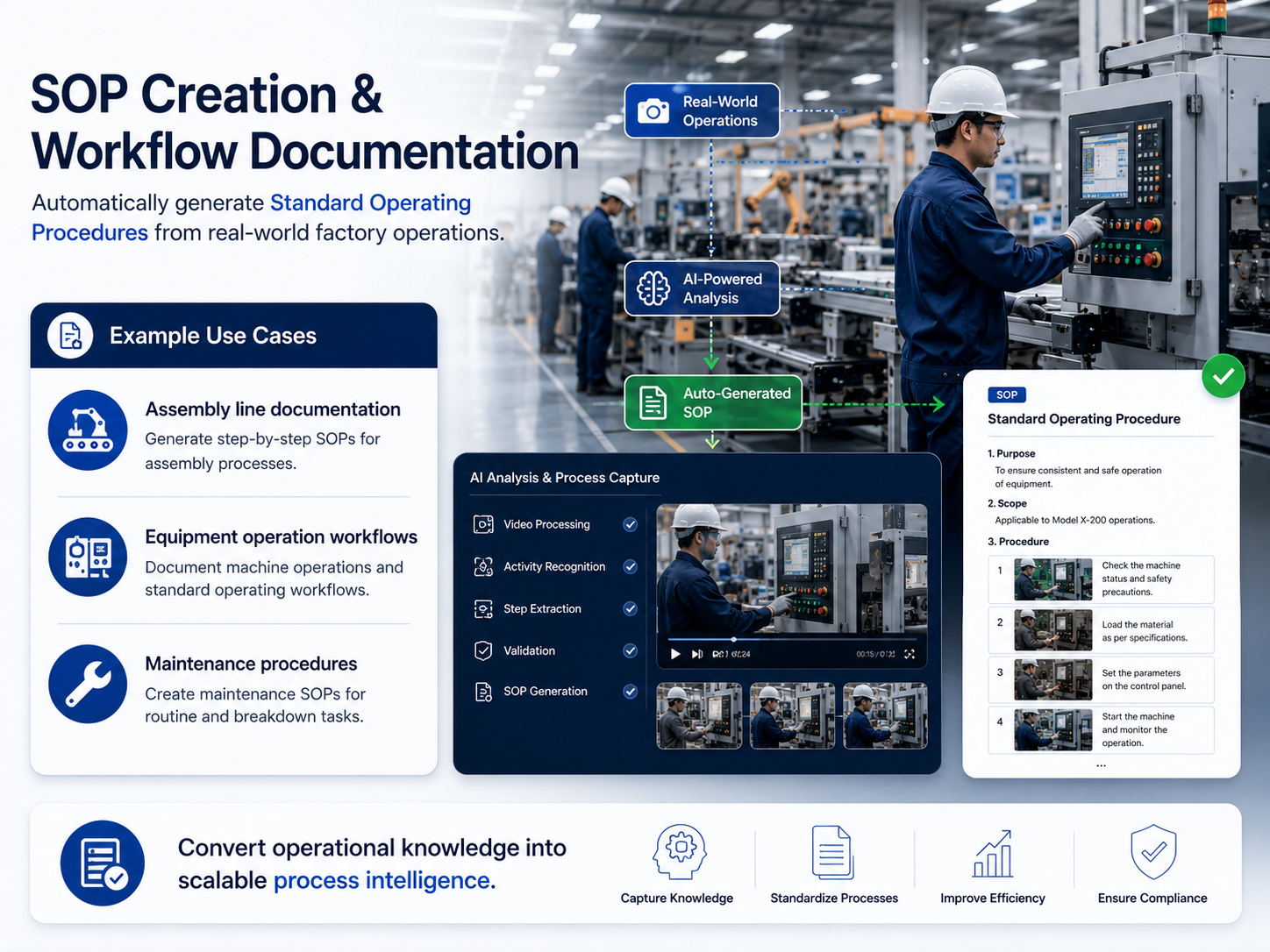Open the second video frame thumbnail
Viewport: 1270px width, 952px height.
(x=793, y=715)
